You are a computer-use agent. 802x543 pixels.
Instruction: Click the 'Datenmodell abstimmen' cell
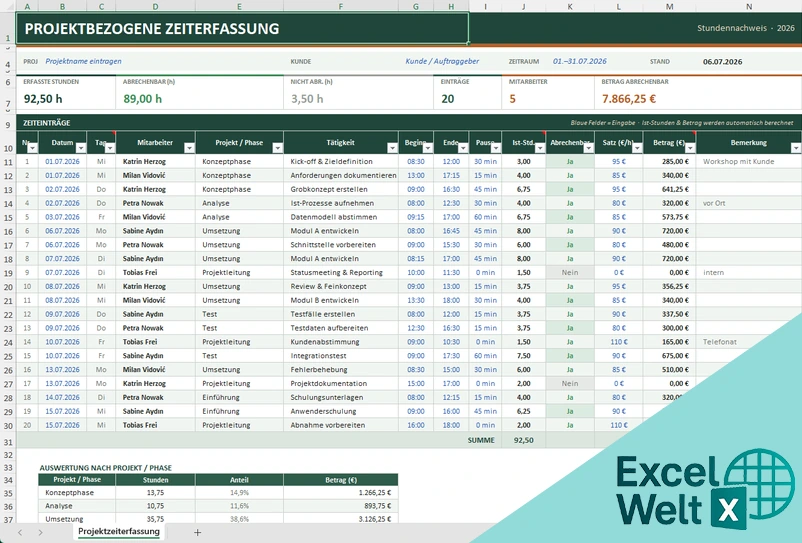click(341, 217)
